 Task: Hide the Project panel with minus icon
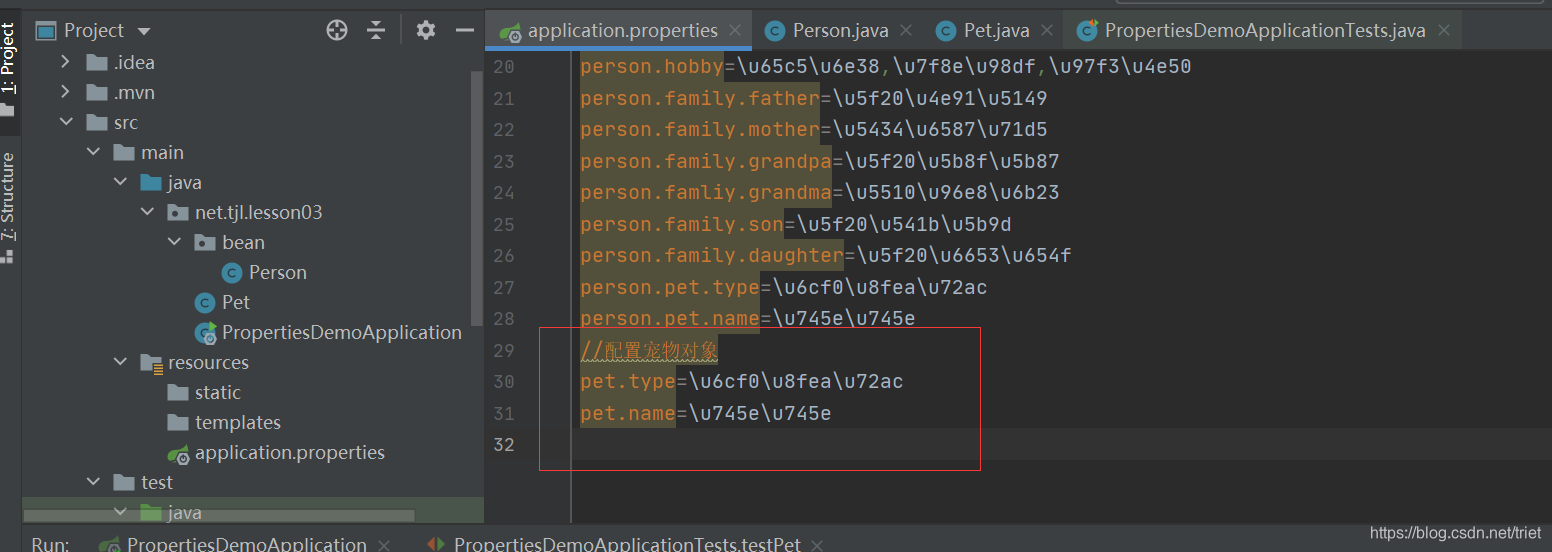point(464,30)
